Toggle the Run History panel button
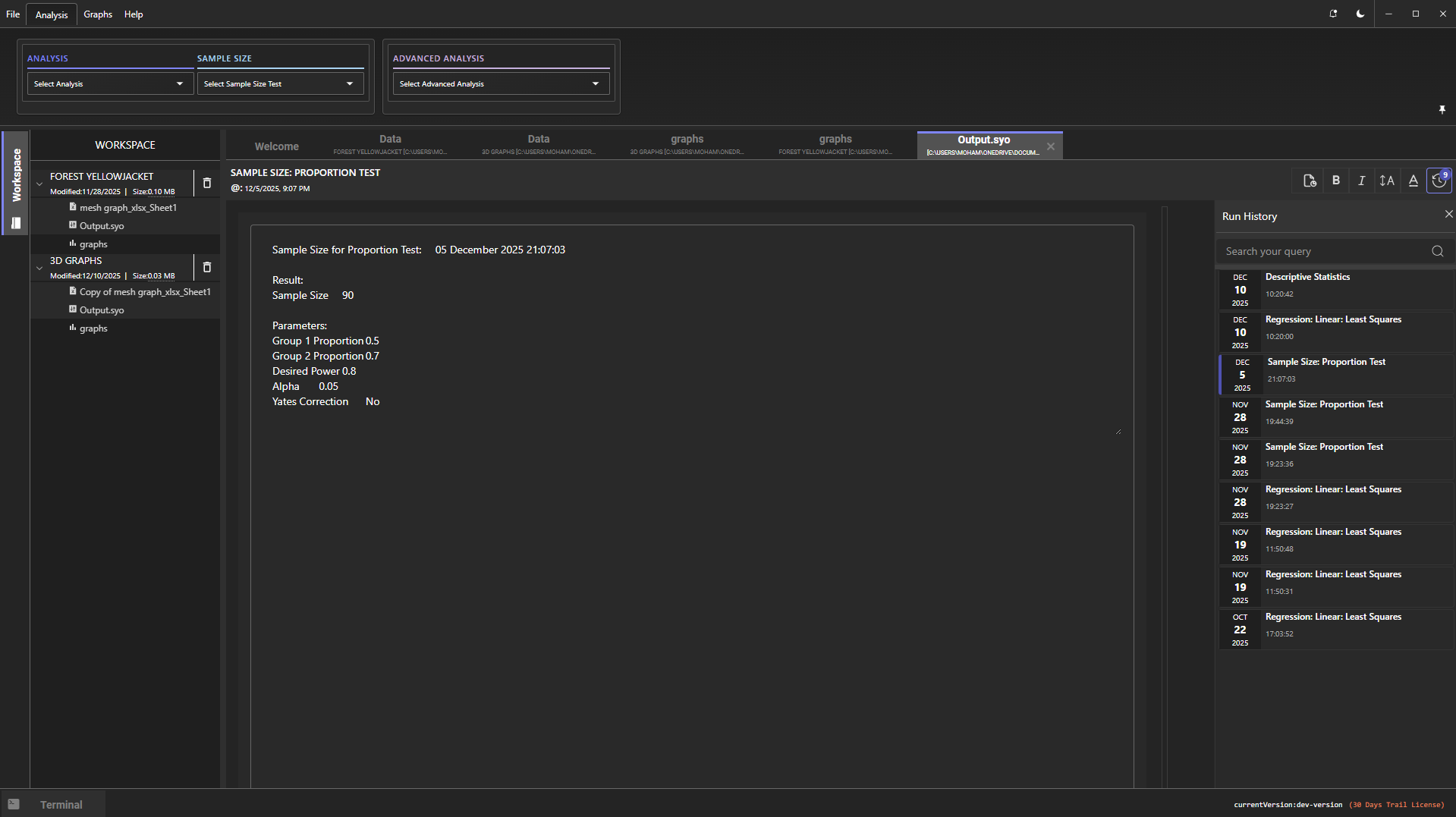Image resolution: width=1456 pixels, height=817 pixels. (1439, 181)
